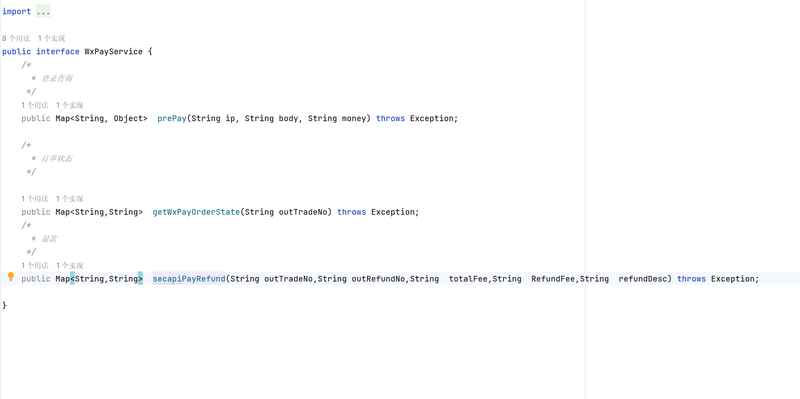800x399 pixels.
Task: Open '1 个用法' hint above getWxPayOrderState
Action: point(35,198)
